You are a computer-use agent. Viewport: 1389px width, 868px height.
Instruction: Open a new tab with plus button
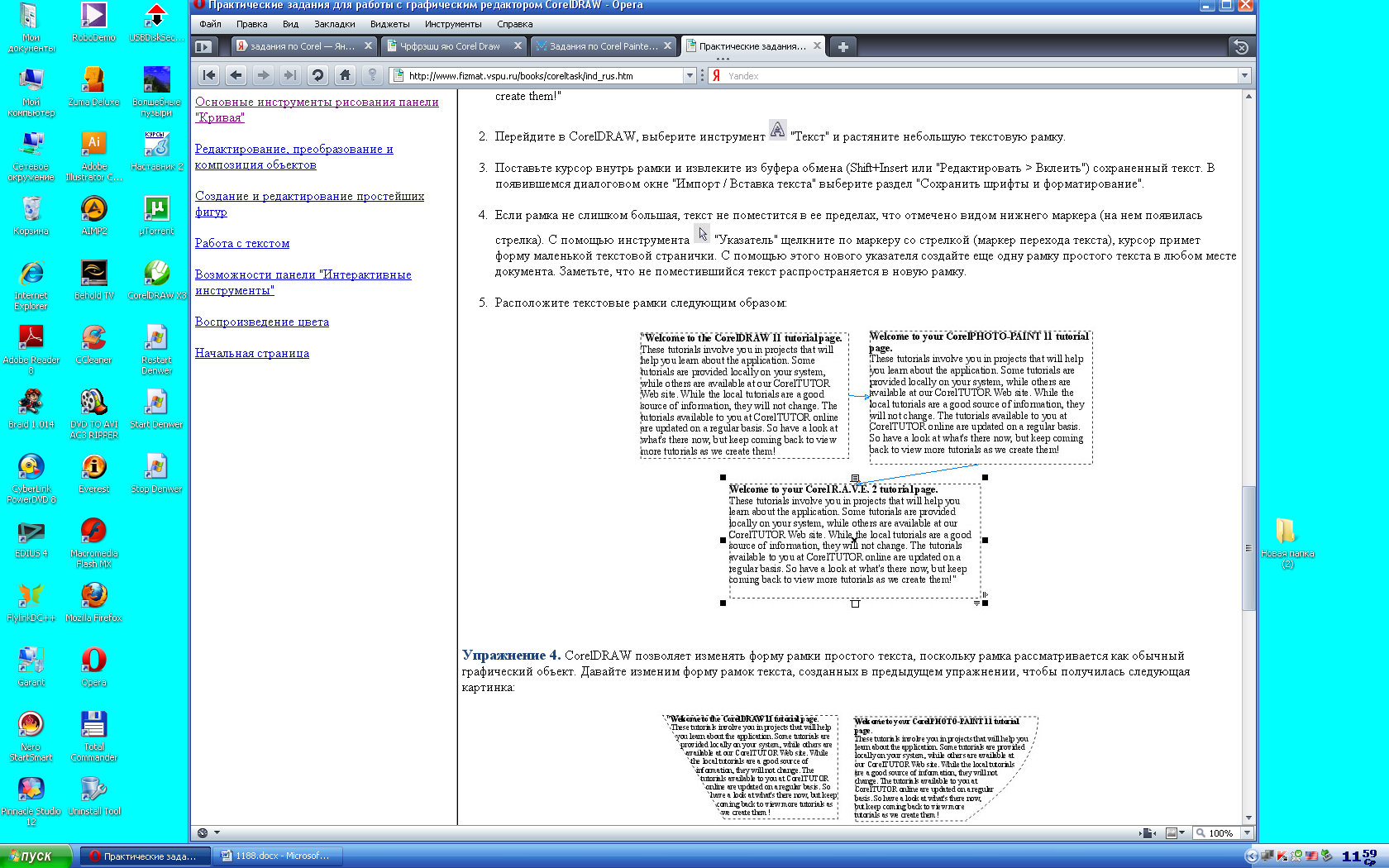coord(842,46)
